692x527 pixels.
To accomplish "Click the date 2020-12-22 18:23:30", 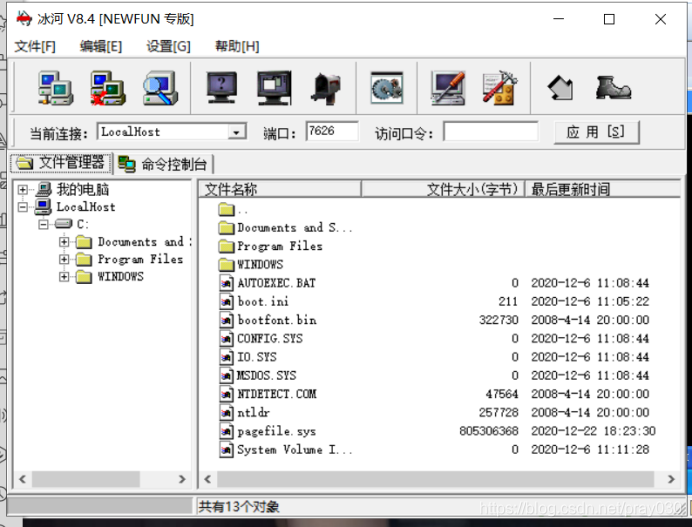I will coord(593,431).
